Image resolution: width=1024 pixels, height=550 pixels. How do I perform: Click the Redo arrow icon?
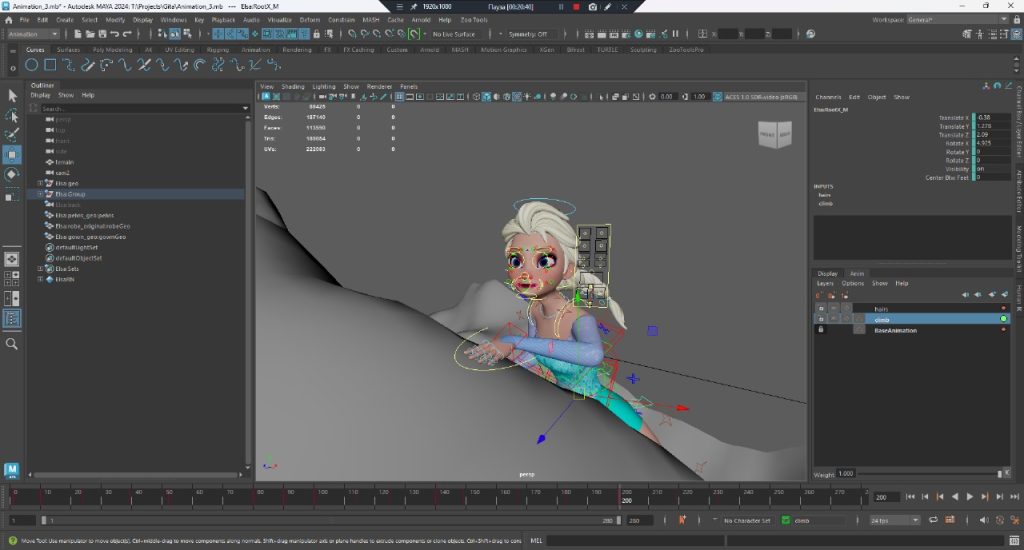coord(127,34)
